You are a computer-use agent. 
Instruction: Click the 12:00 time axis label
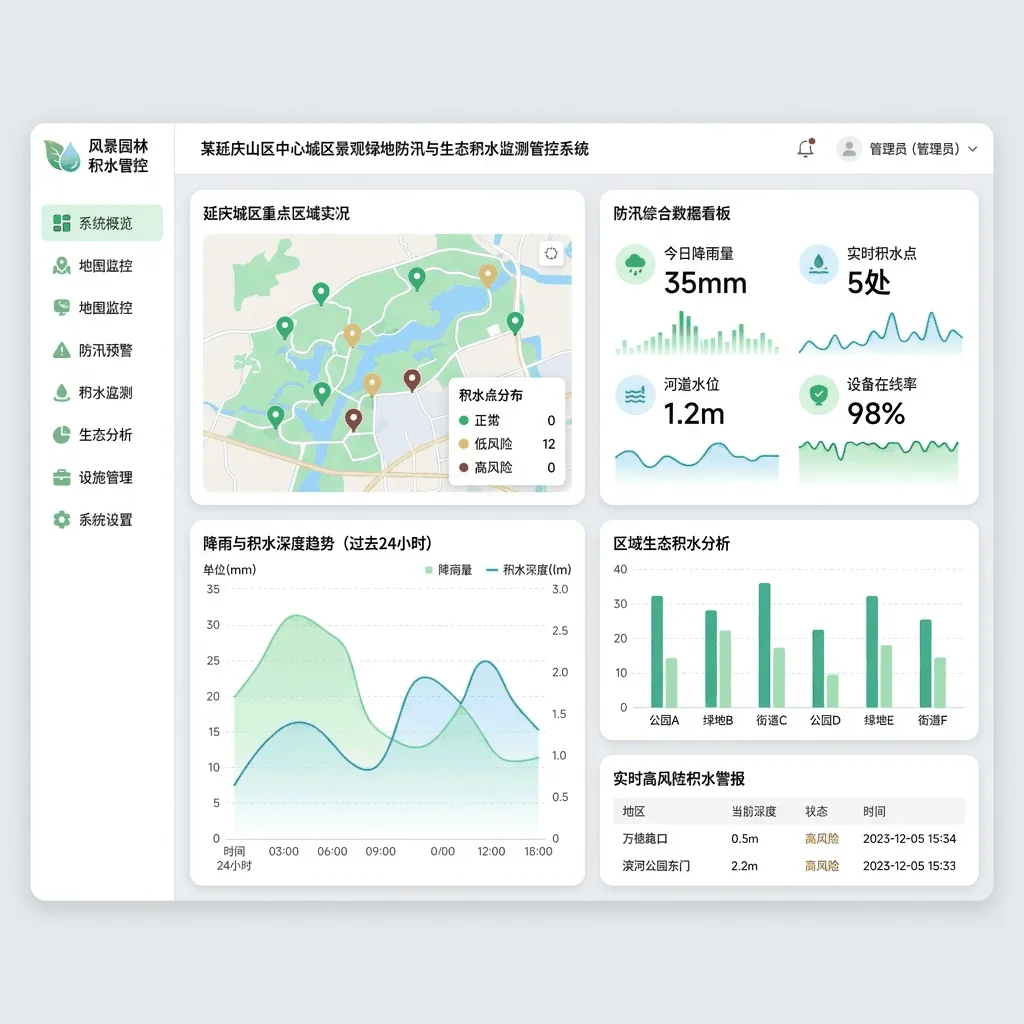click(x=491, y=852)
